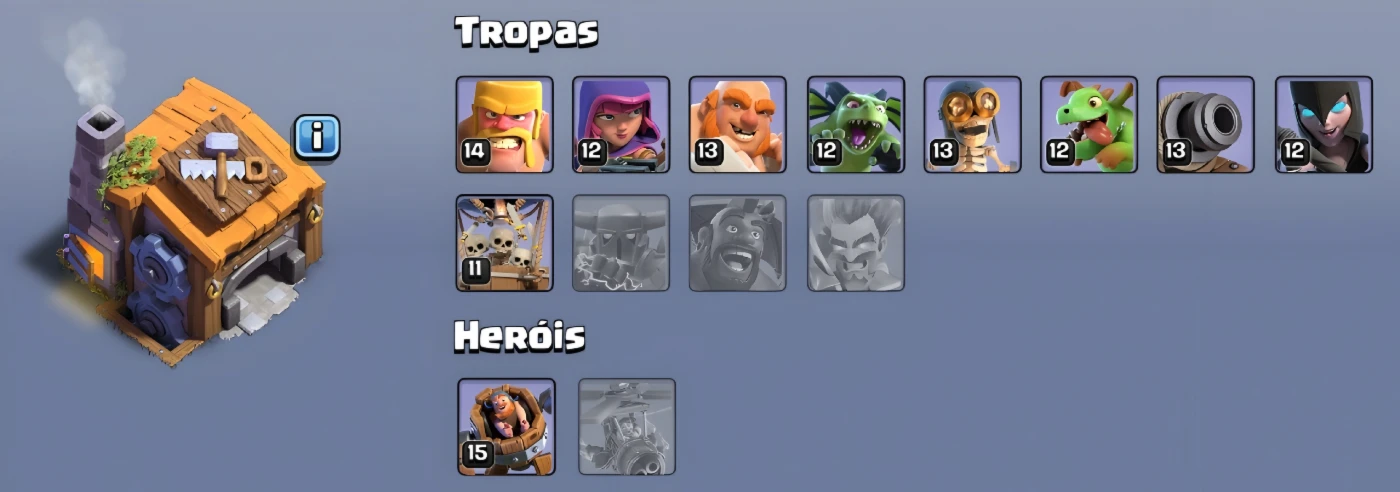Tap the locked Battle Copter hero icon
The image size is (1400, 492).
pos(628,426)
